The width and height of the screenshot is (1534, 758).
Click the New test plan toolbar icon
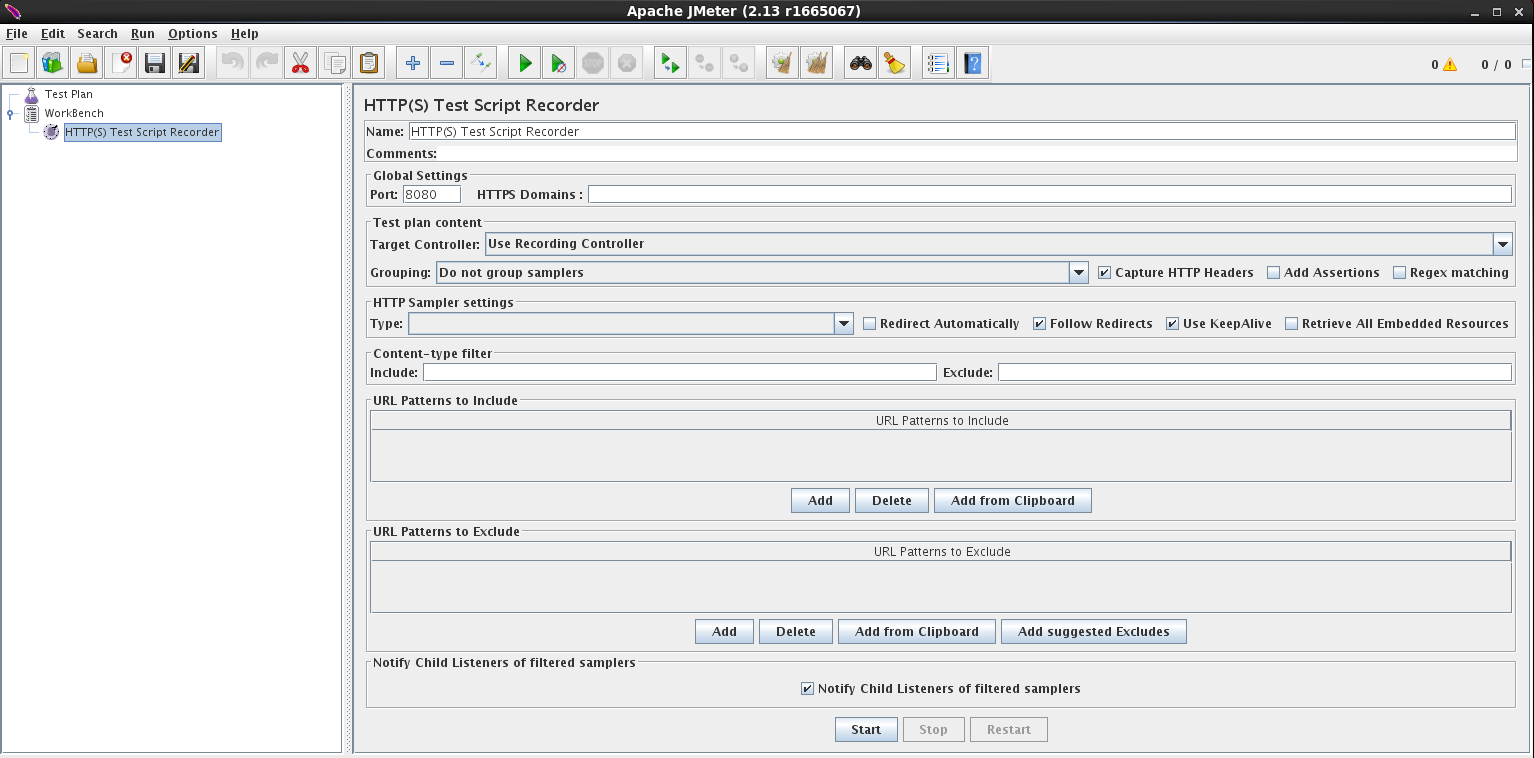[19, 63]
